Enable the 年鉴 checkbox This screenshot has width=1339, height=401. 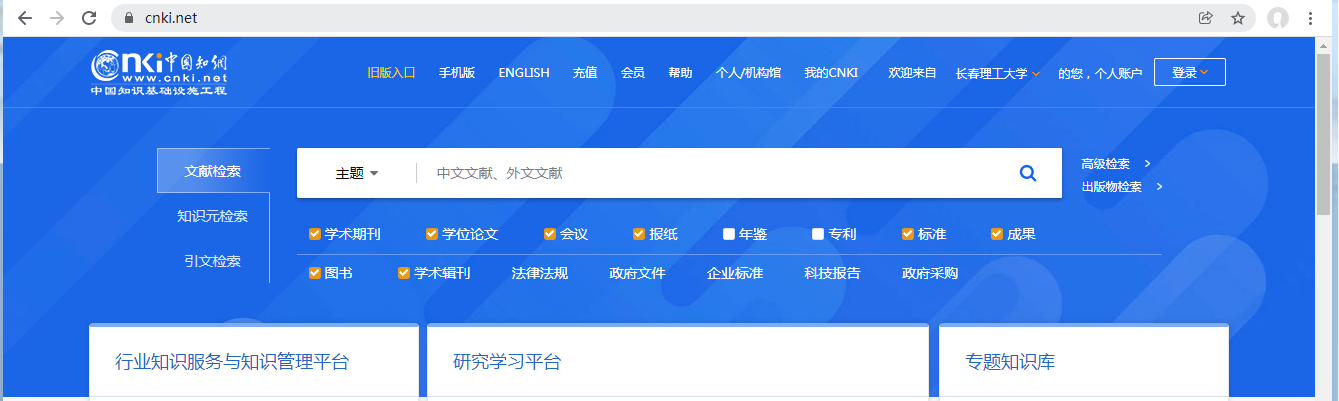pyautogui.click(x=729, y=234)
